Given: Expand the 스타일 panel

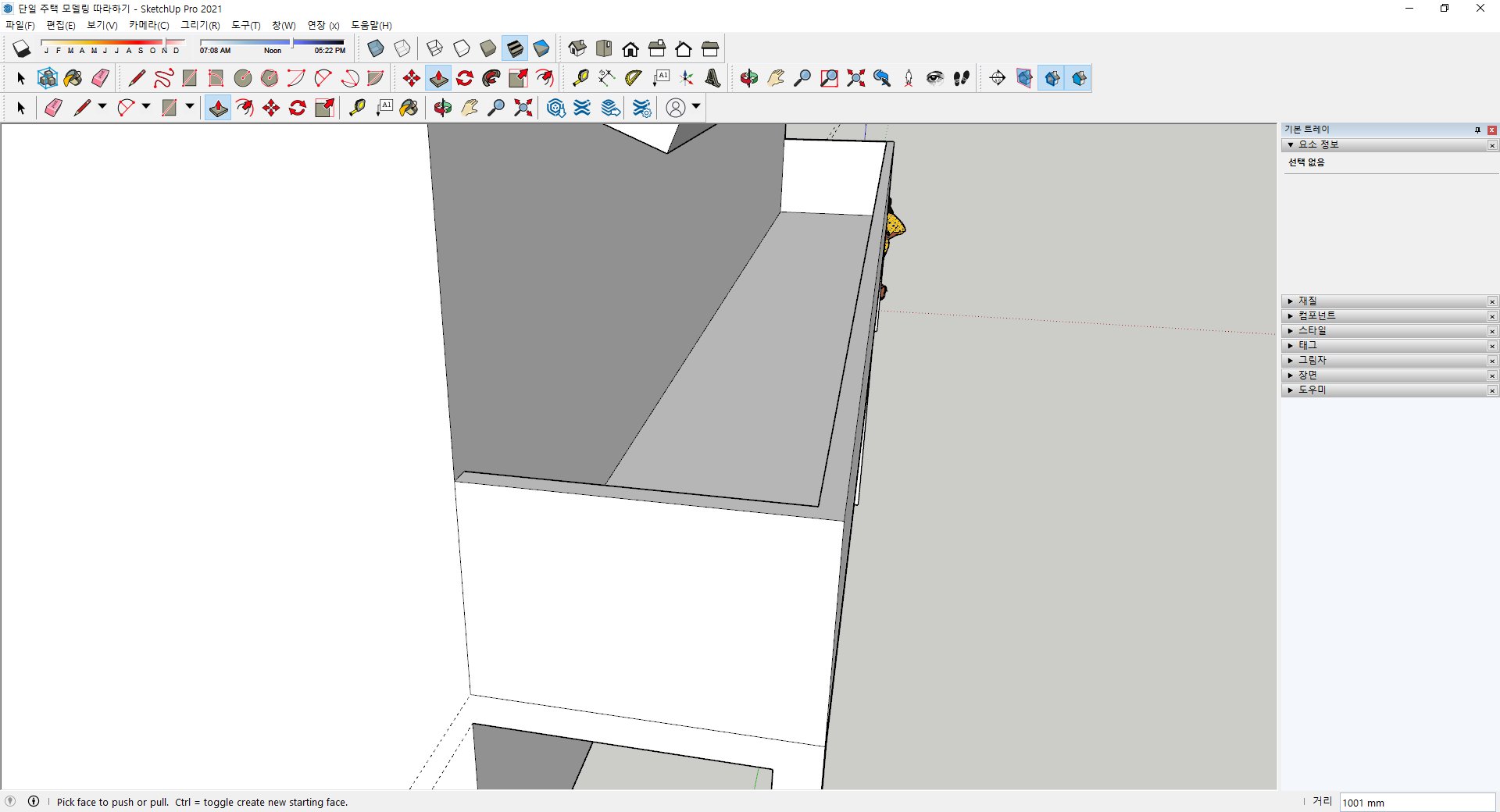Looking at the screenshot, I should click(1291, 331).
